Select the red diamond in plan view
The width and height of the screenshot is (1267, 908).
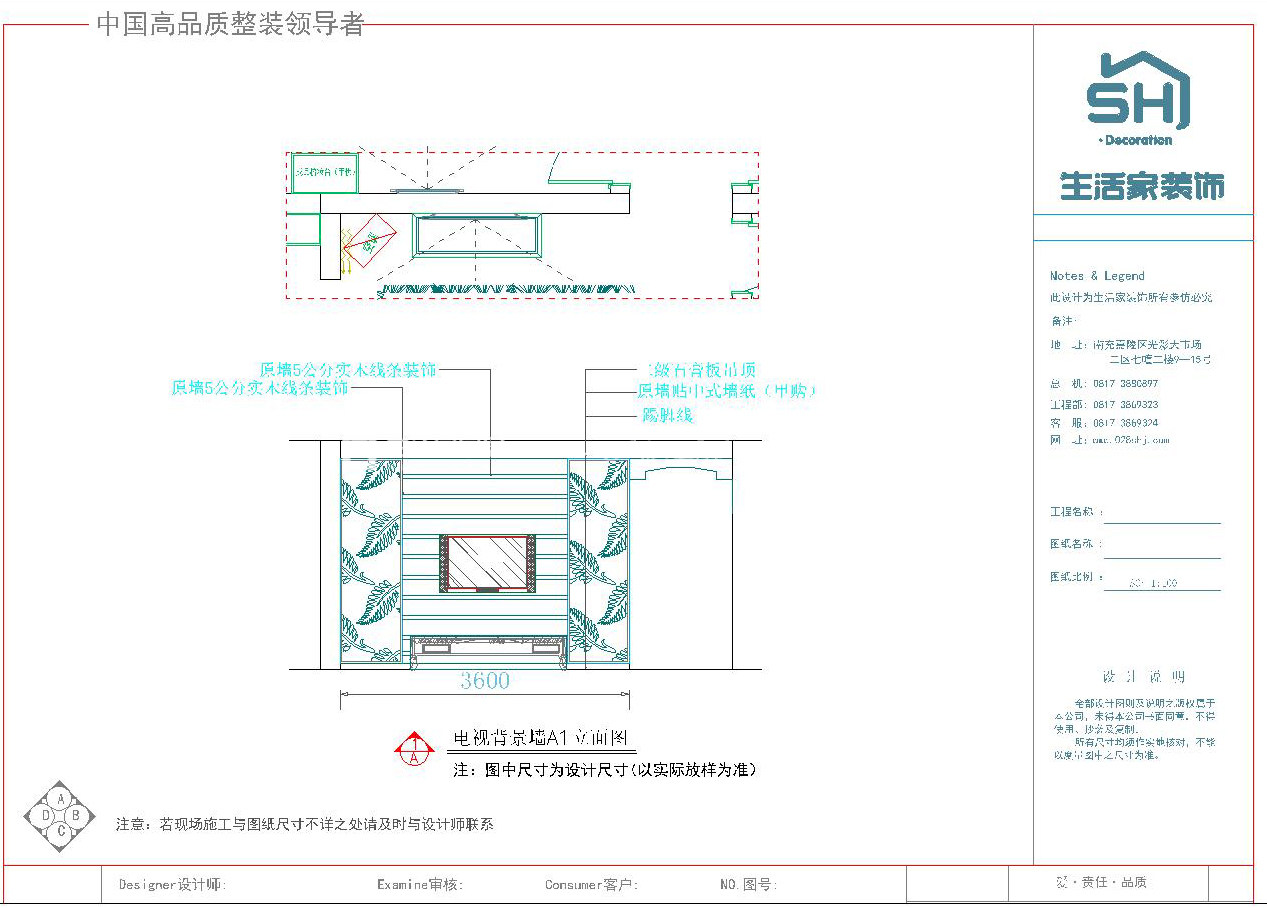[x=370, y=240]
